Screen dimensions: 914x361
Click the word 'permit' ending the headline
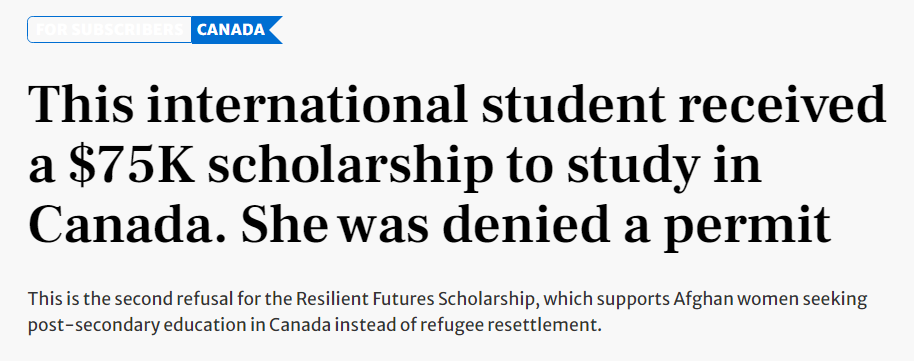click(747, 227)
